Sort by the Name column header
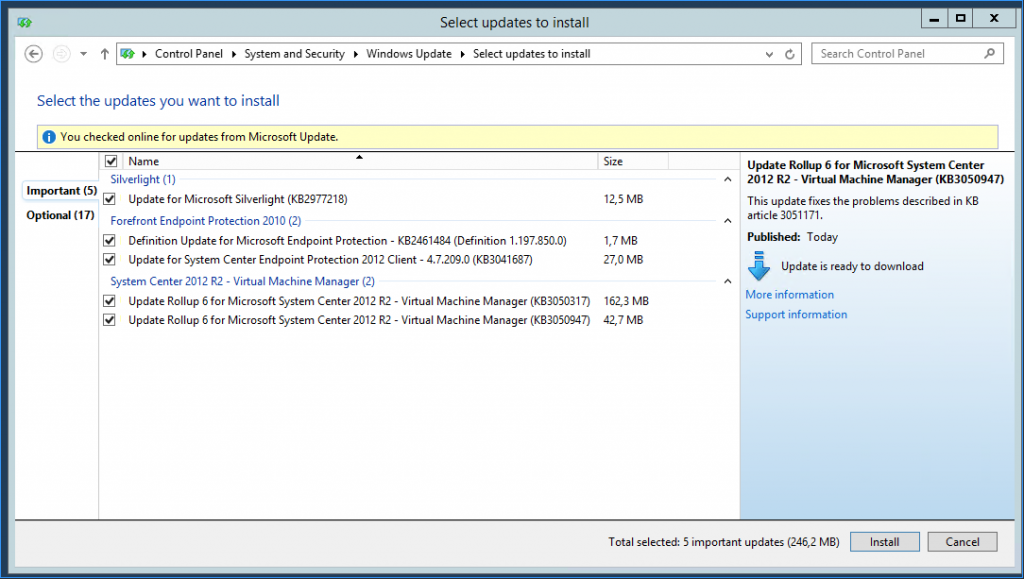Image resolution: width=1024 pixels, height=579 pixels. point(358,161)
